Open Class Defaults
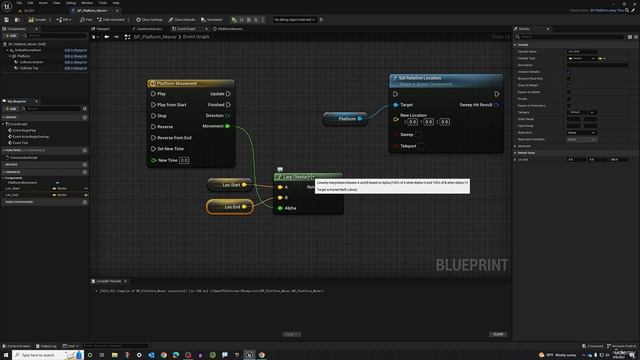The image size is (640, 360). pos(182,20)
